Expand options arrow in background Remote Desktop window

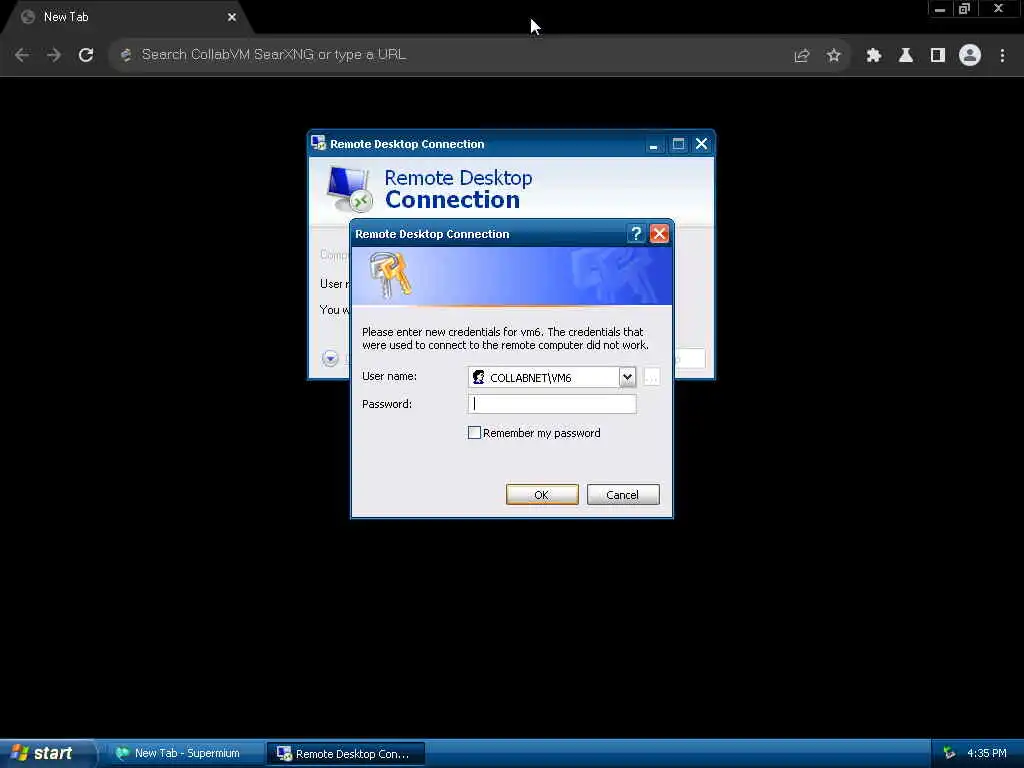(330, 359)
